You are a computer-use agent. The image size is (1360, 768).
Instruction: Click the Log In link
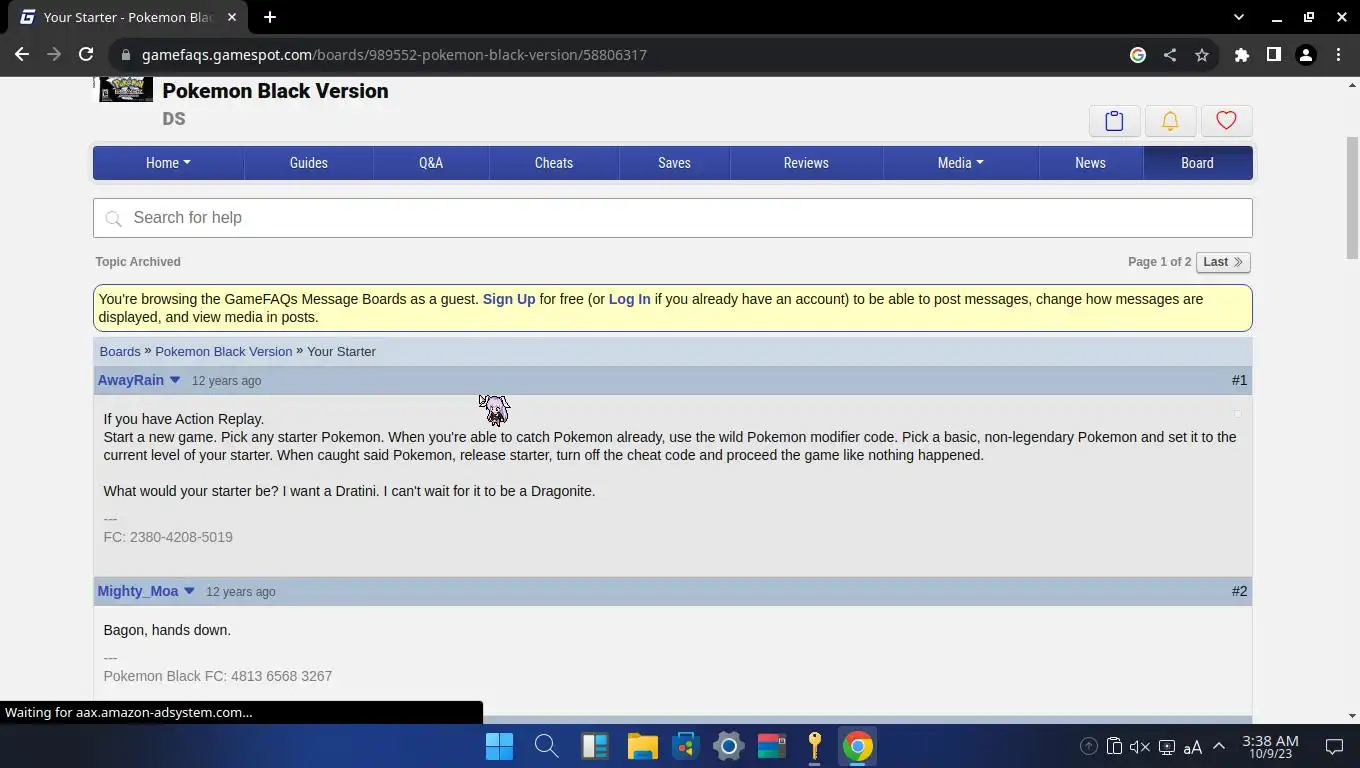tap(630, 299)
